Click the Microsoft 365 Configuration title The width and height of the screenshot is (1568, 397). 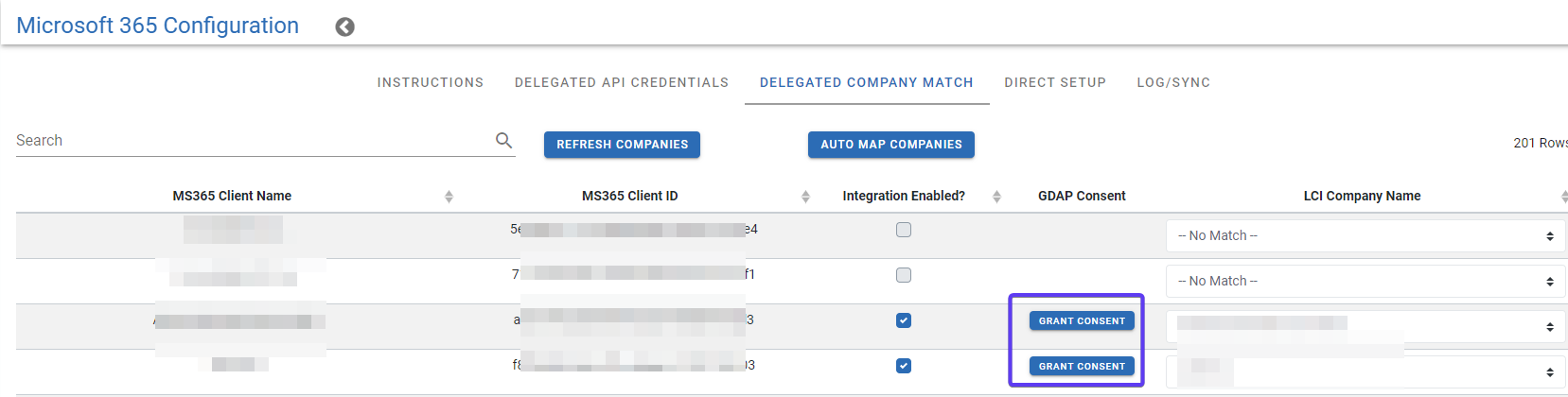158,26
